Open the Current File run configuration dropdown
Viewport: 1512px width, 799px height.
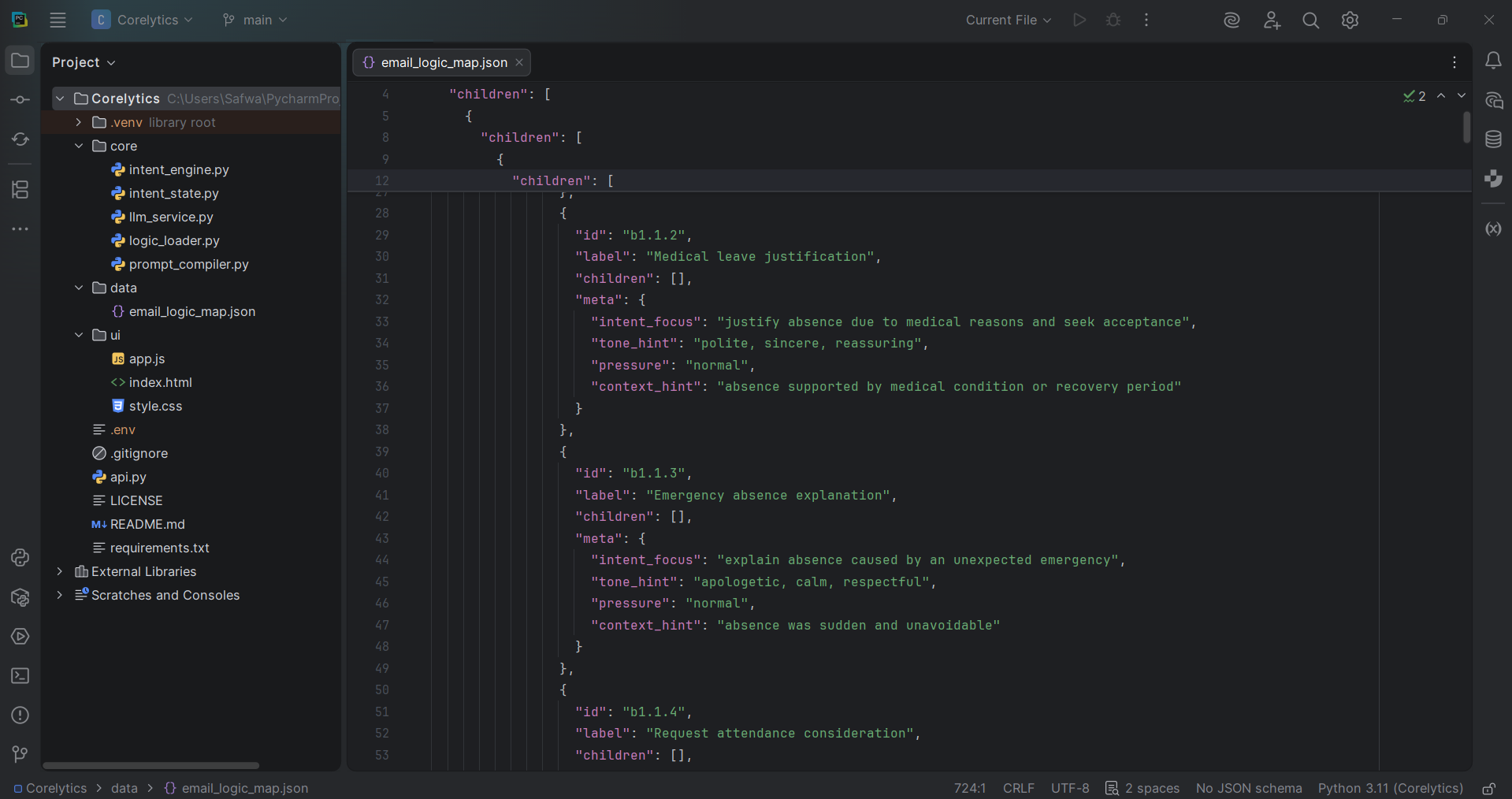(x=1009, y=20)
